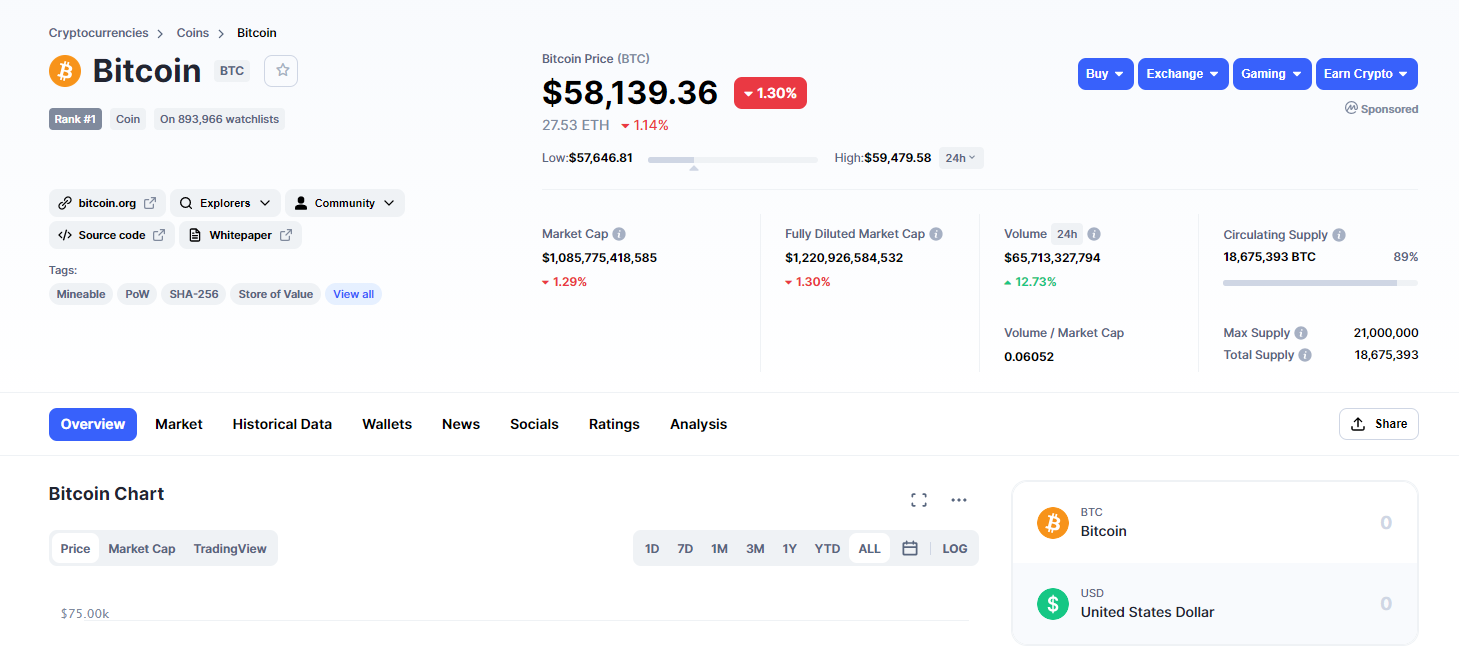Click the info icon next to Max Supply
This screenshot has height=652, width=1459.
click(1301, 333)
